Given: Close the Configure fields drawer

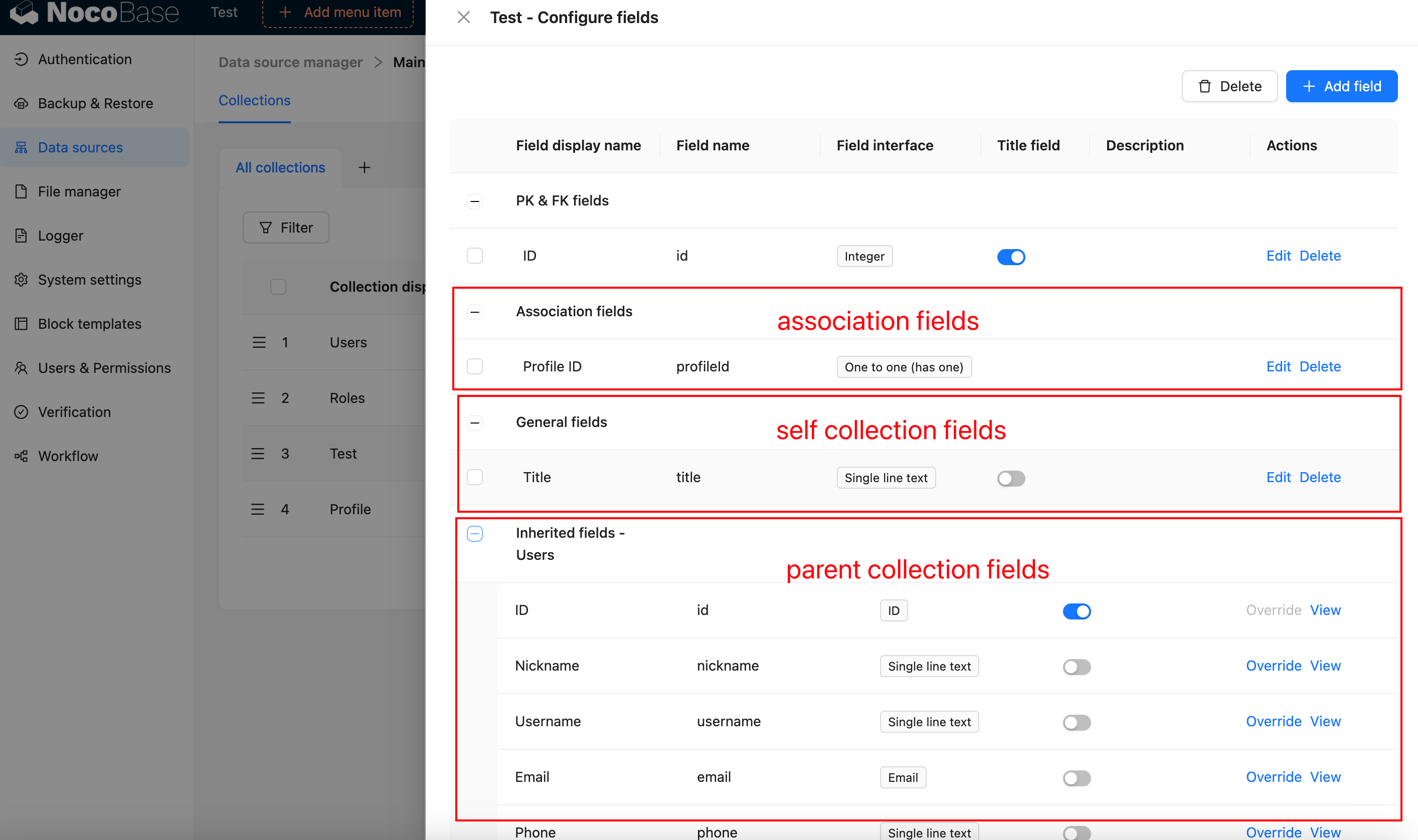Looking at the screenshot, I should (464, 18).
